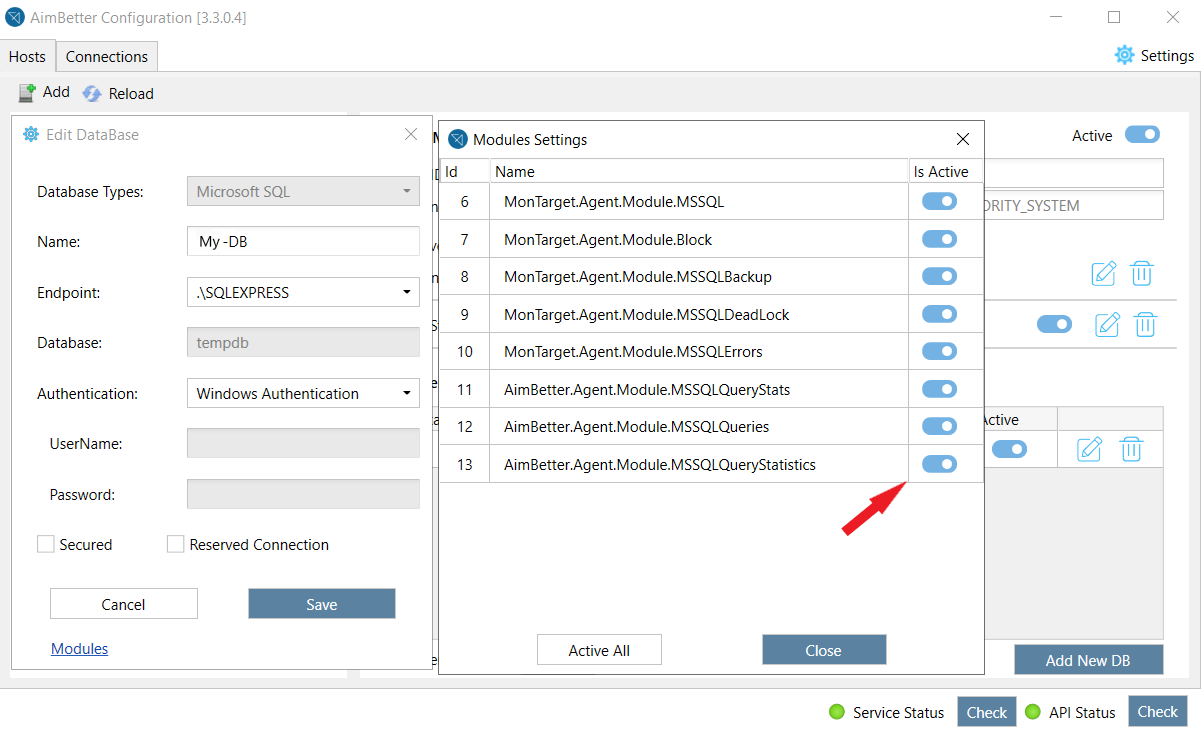Click the Authentication label
This screenshot has height=738, width=1201.
(88, 393)
